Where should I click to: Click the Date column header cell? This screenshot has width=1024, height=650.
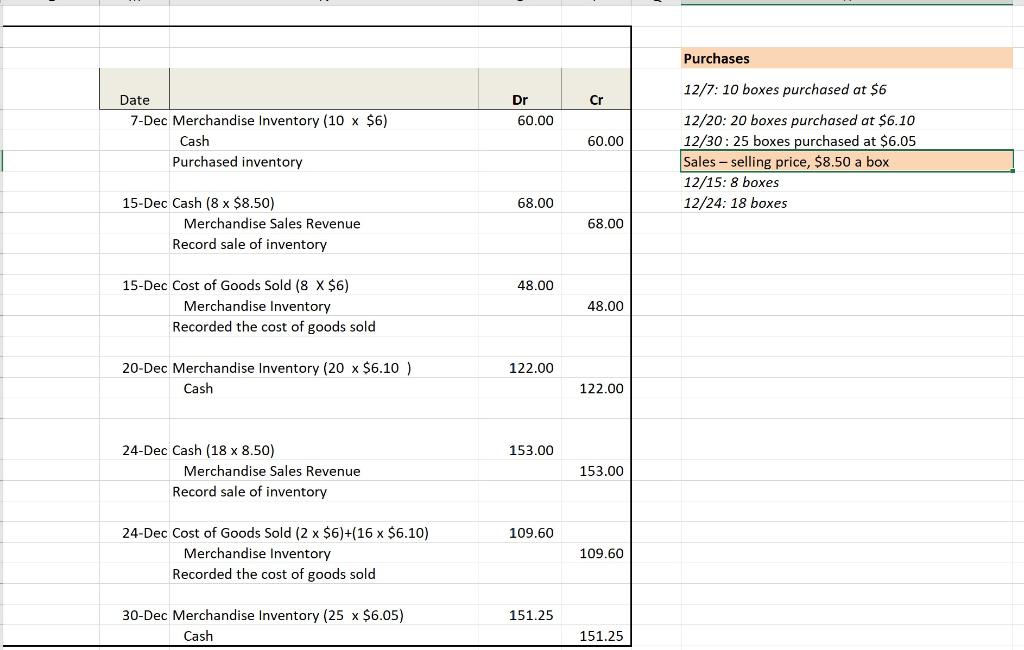click(134, 100)
